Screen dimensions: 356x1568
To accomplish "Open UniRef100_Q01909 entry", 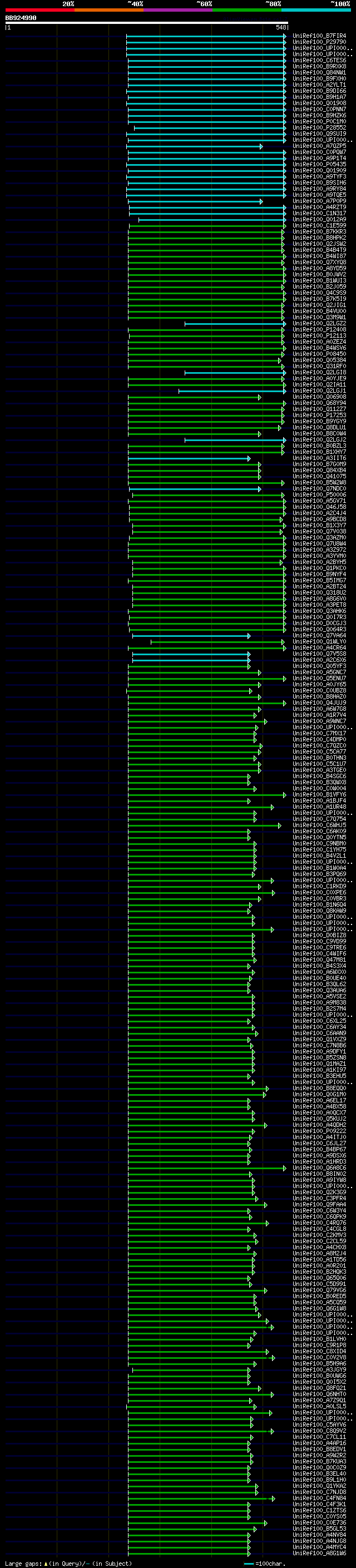I will 319,170.
